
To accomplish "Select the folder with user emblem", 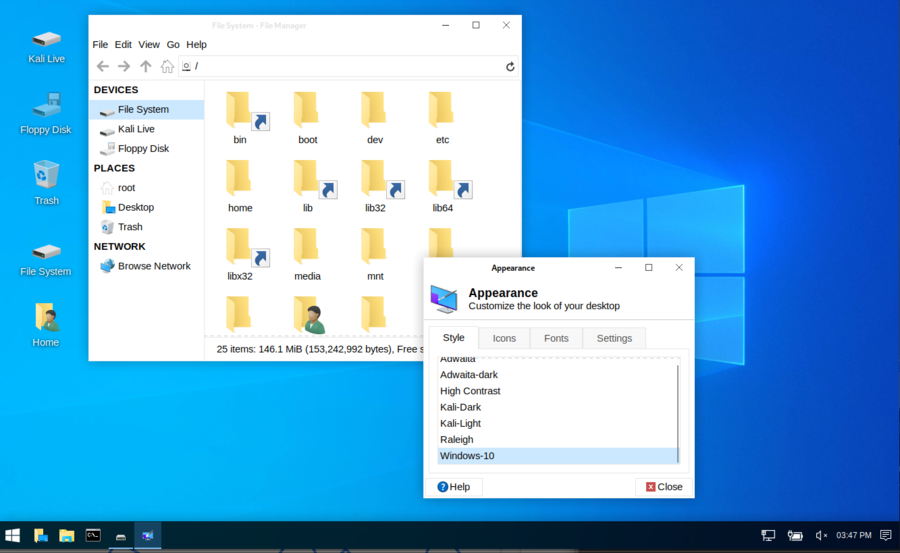I will [310, 315].
